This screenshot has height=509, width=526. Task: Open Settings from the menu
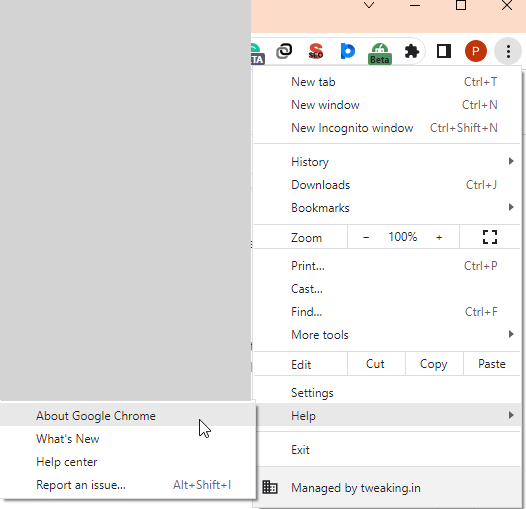click(x=386, y=393)
